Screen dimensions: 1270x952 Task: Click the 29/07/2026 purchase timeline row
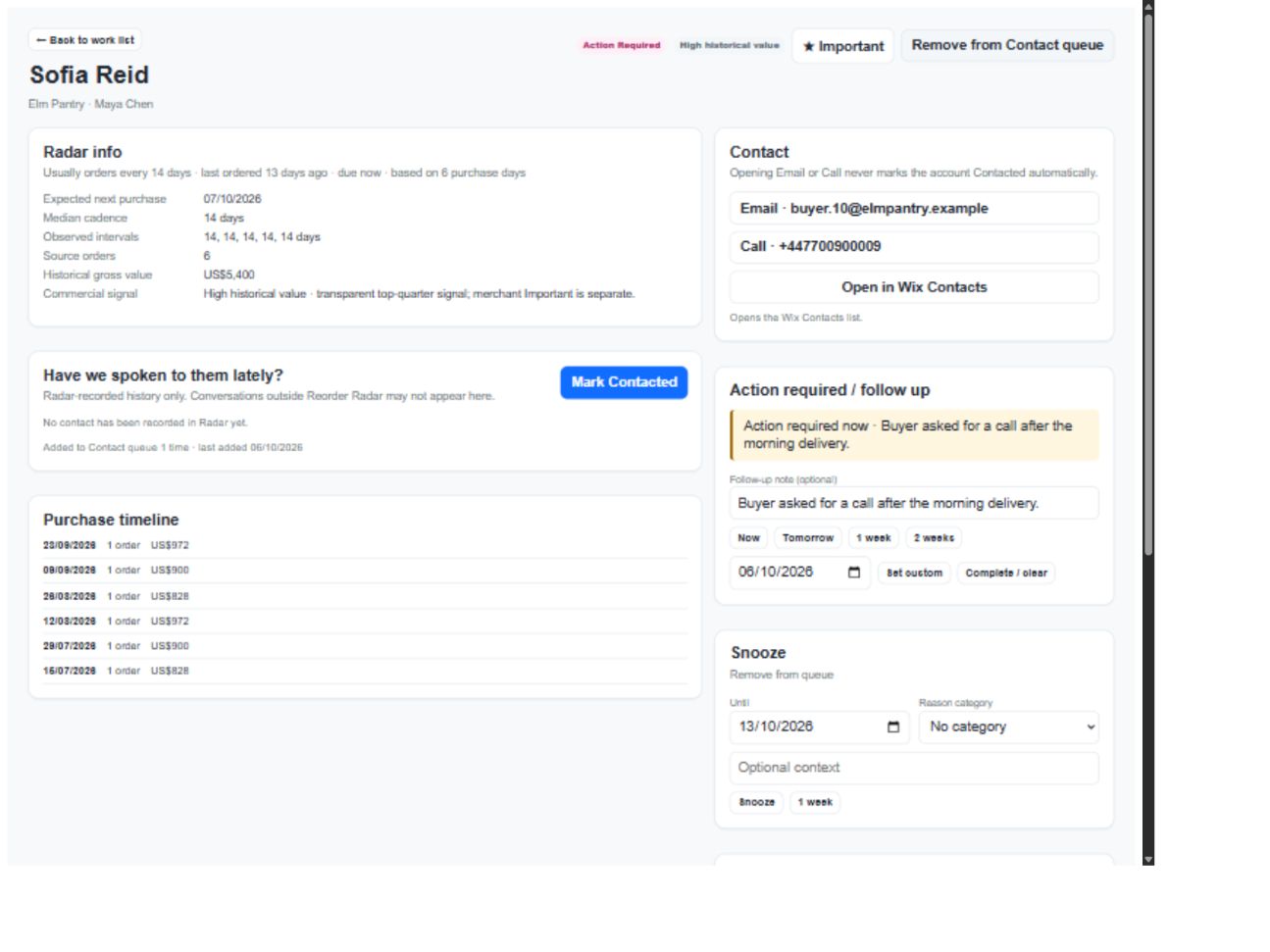pyautogui.click(x=365, y=646)
